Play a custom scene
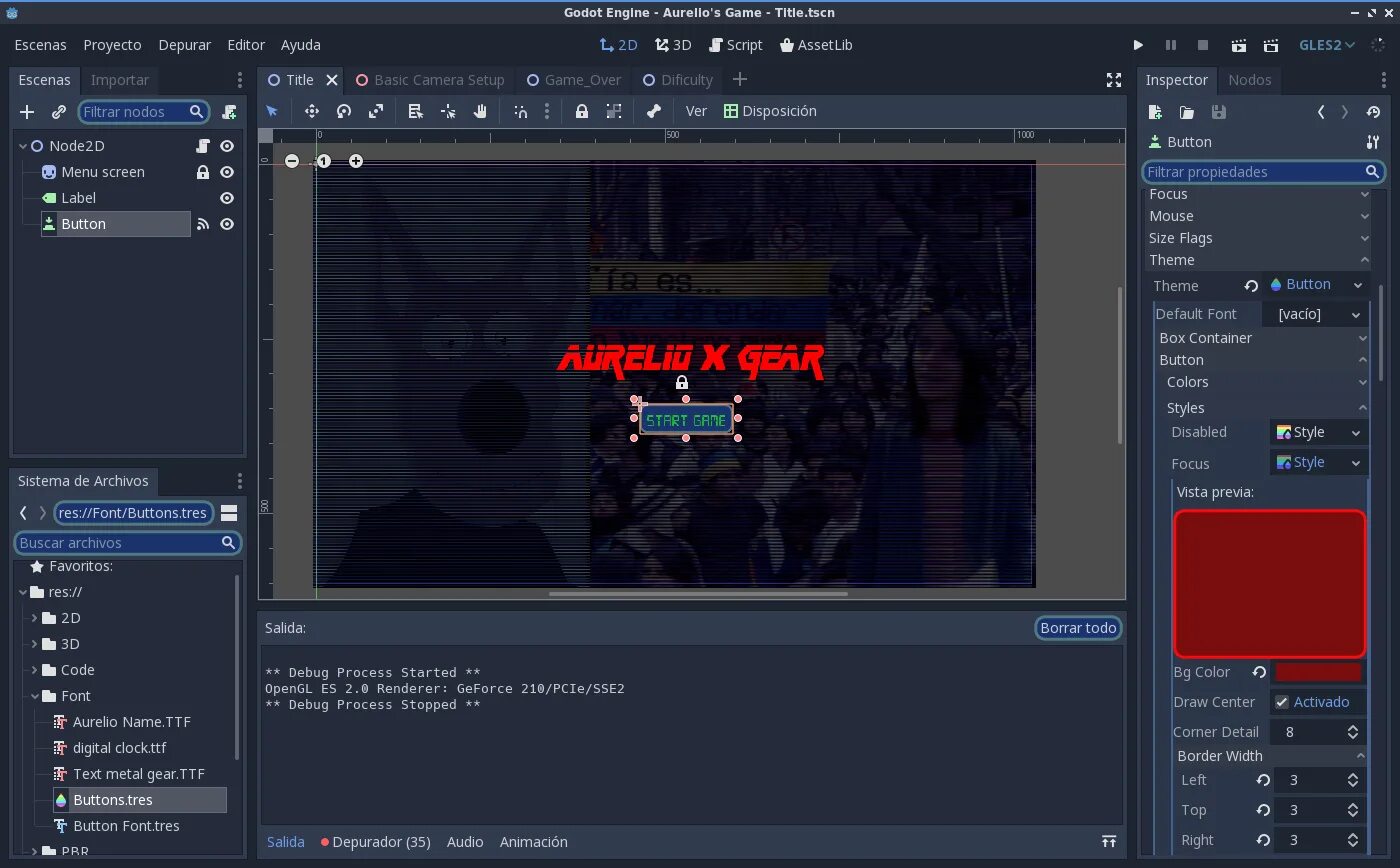Screen dimensions: 1400x868 pos(1271,45)
